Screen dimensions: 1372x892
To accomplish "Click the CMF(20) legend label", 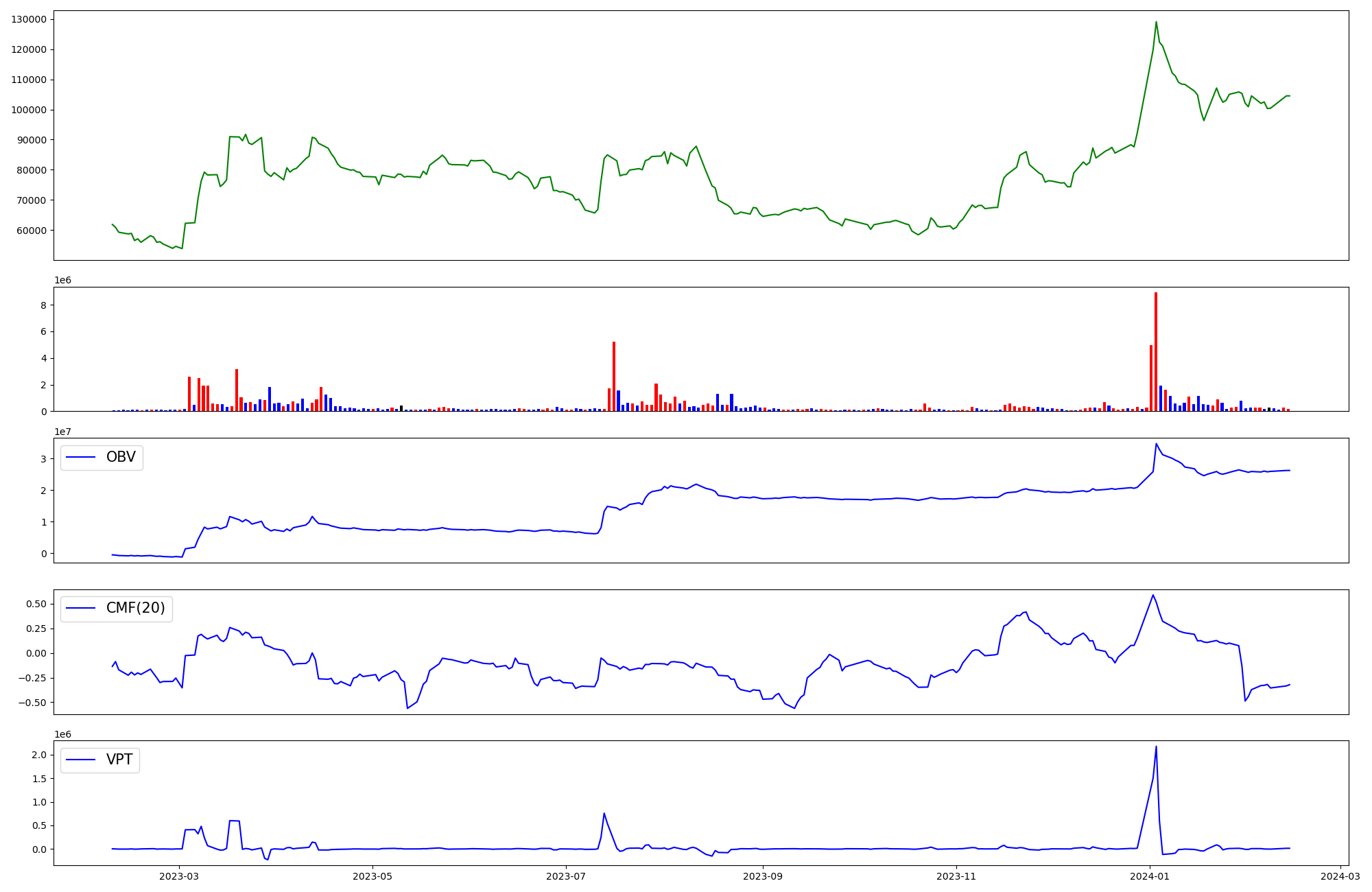I will 135,608.
